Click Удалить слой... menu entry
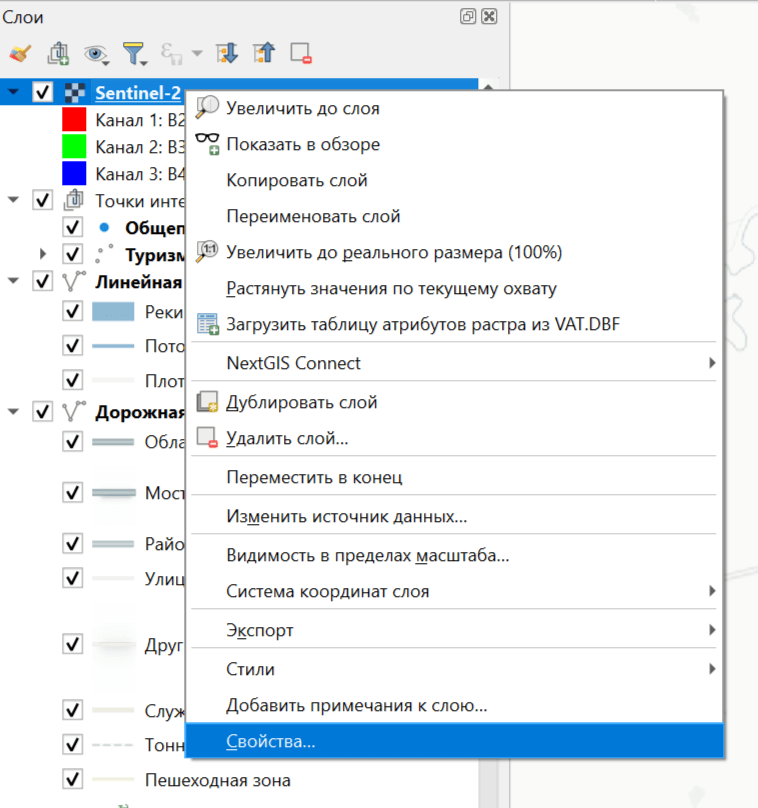Image resolution: width=758 pixels, height=808 pixels. tap(287, 438)
